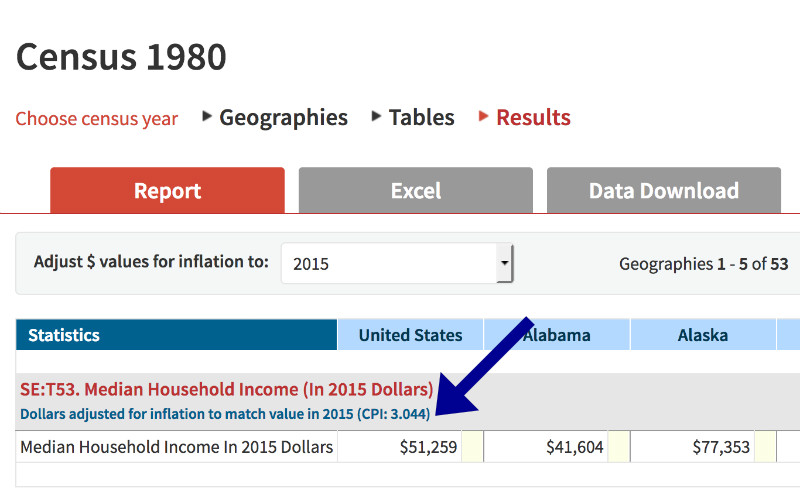Open the 2015 inflation year combo box
The width and height of the screenshot is (800, 495).
pos(397,263)
